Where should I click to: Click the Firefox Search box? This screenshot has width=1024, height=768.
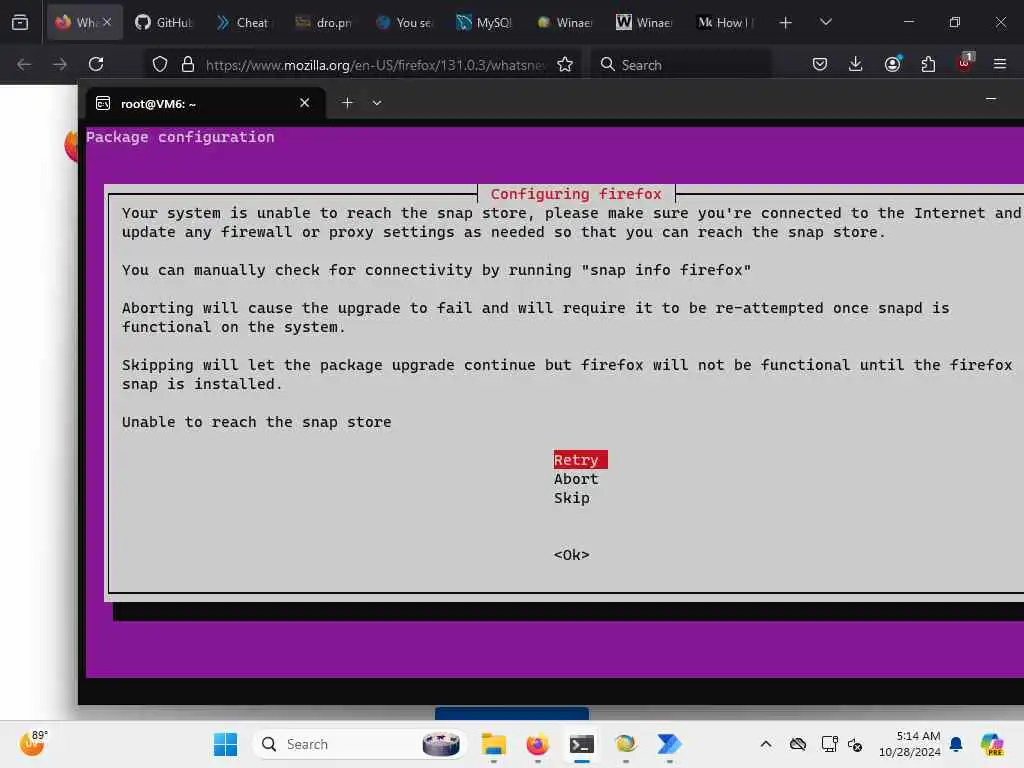(x=682, y=64)
